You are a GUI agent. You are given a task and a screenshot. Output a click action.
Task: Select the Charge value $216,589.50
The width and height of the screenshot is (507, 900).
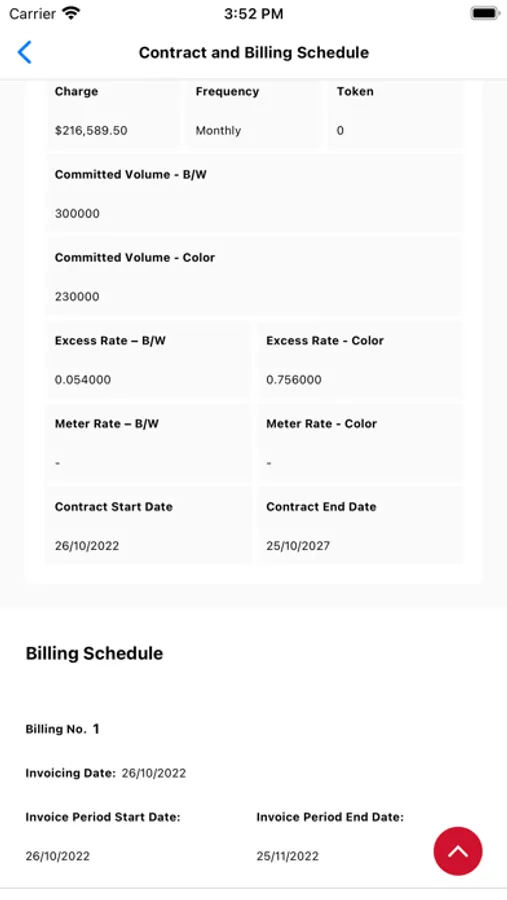[x=91, y=130]
